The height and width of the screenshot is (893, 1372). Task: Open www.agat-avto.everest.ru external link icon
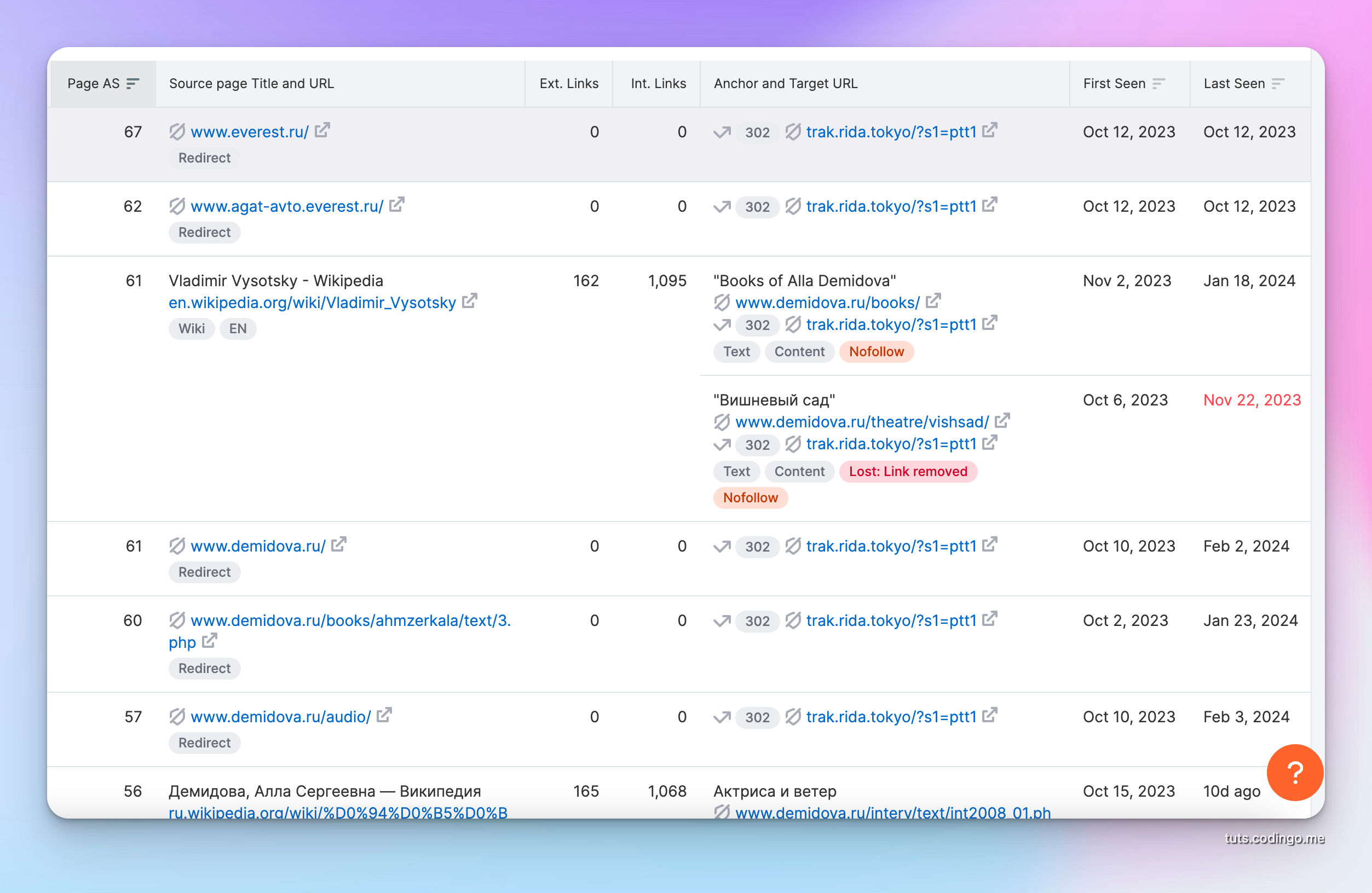pos(397,205)
